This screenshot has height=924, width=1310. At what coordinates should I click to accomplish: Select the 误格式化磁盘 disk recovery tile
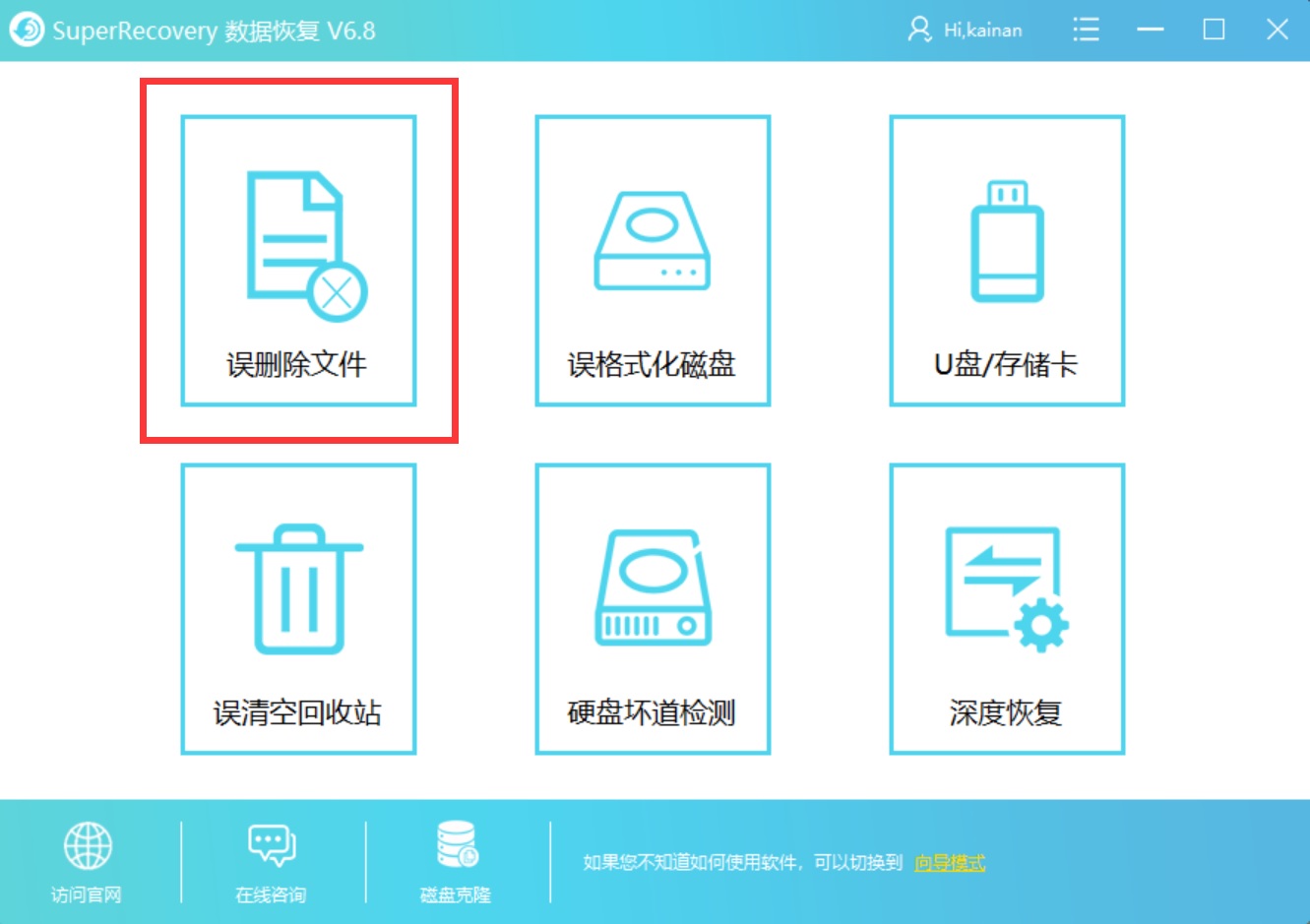point(653,261)
